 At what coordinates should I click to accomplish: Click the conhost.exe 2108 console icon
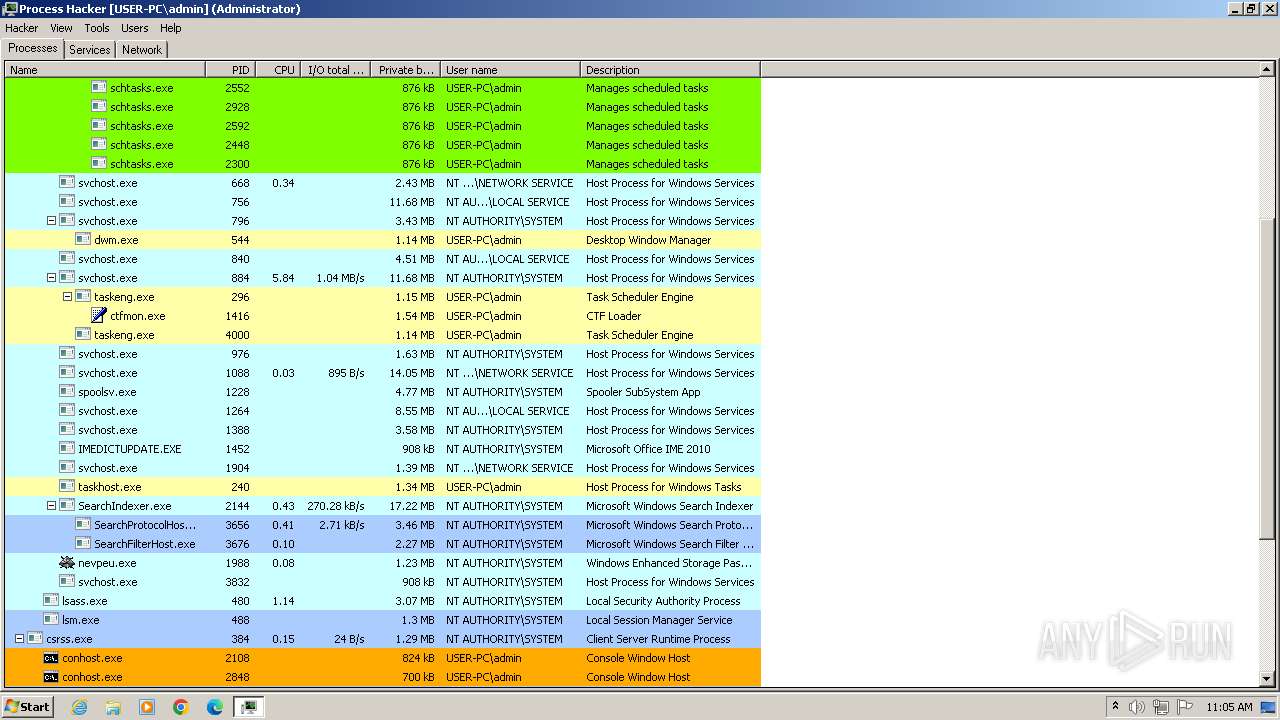[51, 658]
